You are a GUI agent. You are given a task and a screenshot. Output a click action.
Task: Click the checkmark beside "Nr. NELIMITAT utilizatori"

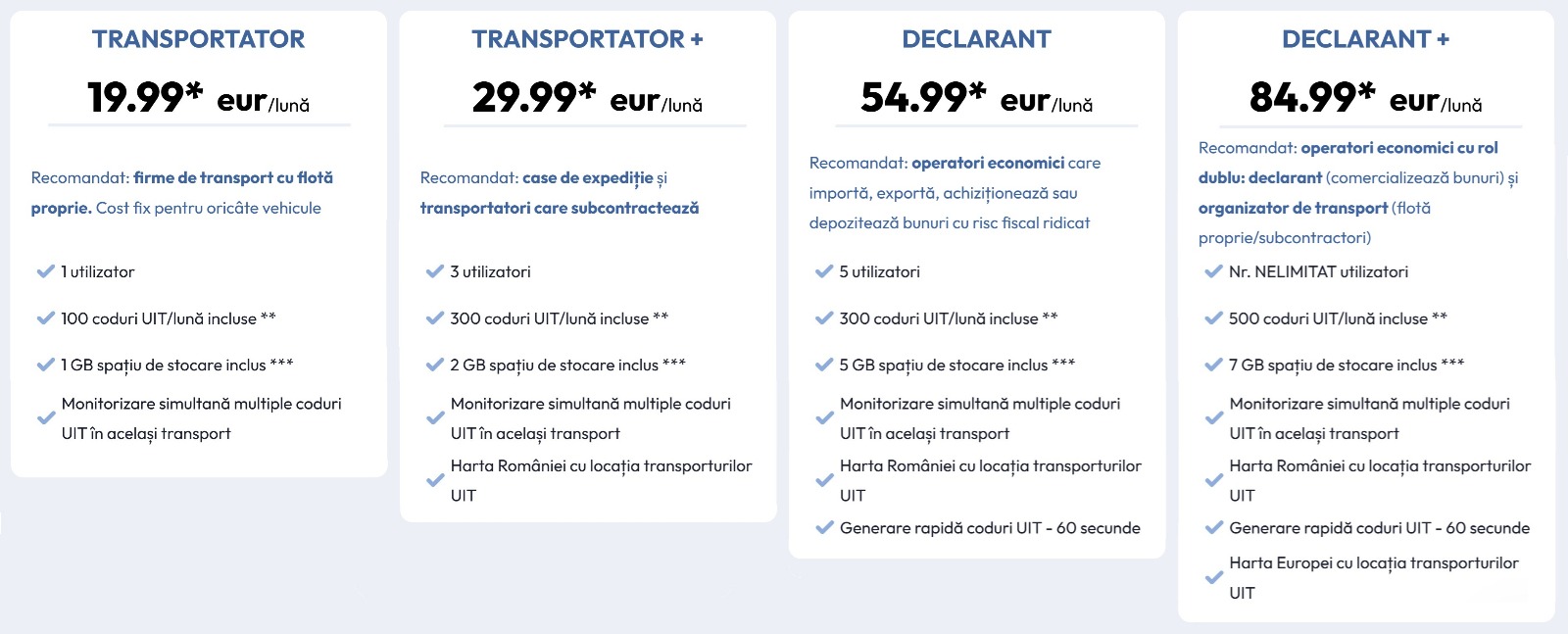tap(1213, 271)
